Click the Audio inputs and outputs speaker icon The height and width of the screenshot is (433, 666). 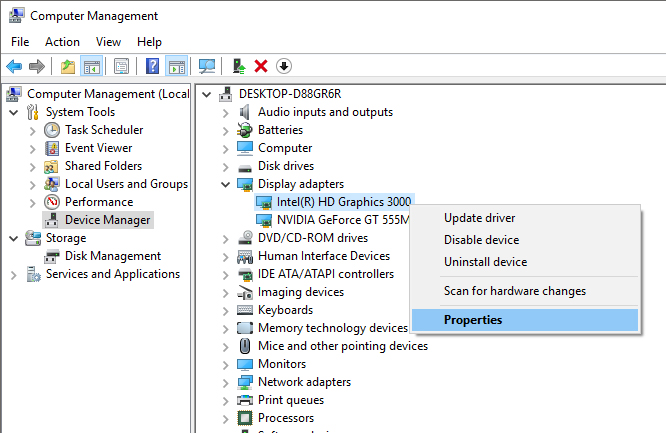[245, 112]
